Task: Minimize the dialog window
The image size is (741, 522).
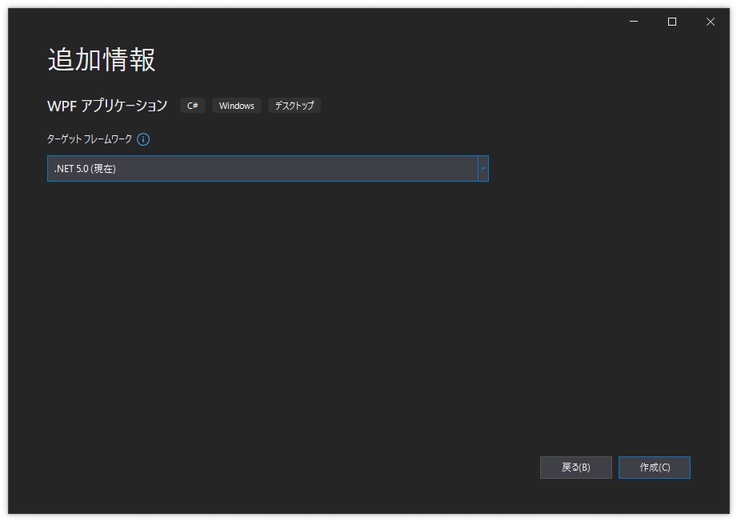Action: point(634,22)
